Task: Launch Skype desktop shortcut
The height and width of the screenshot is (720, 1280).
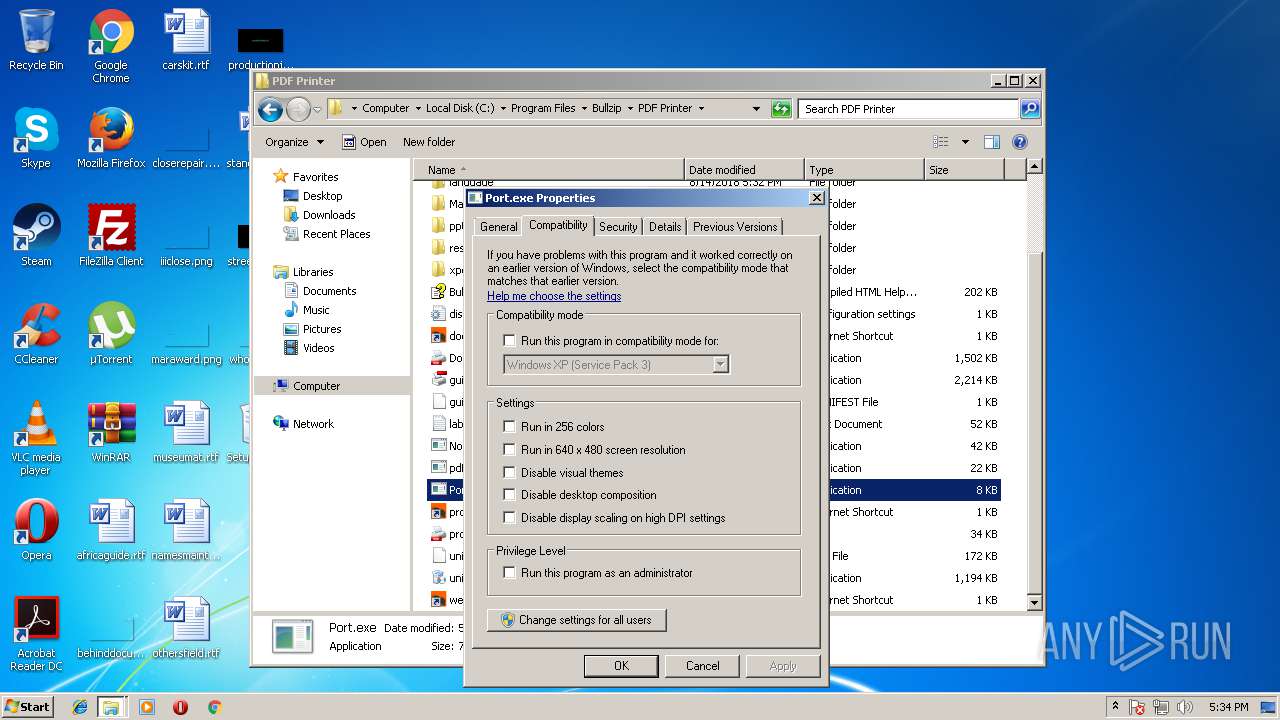Action: click(36, 138)
